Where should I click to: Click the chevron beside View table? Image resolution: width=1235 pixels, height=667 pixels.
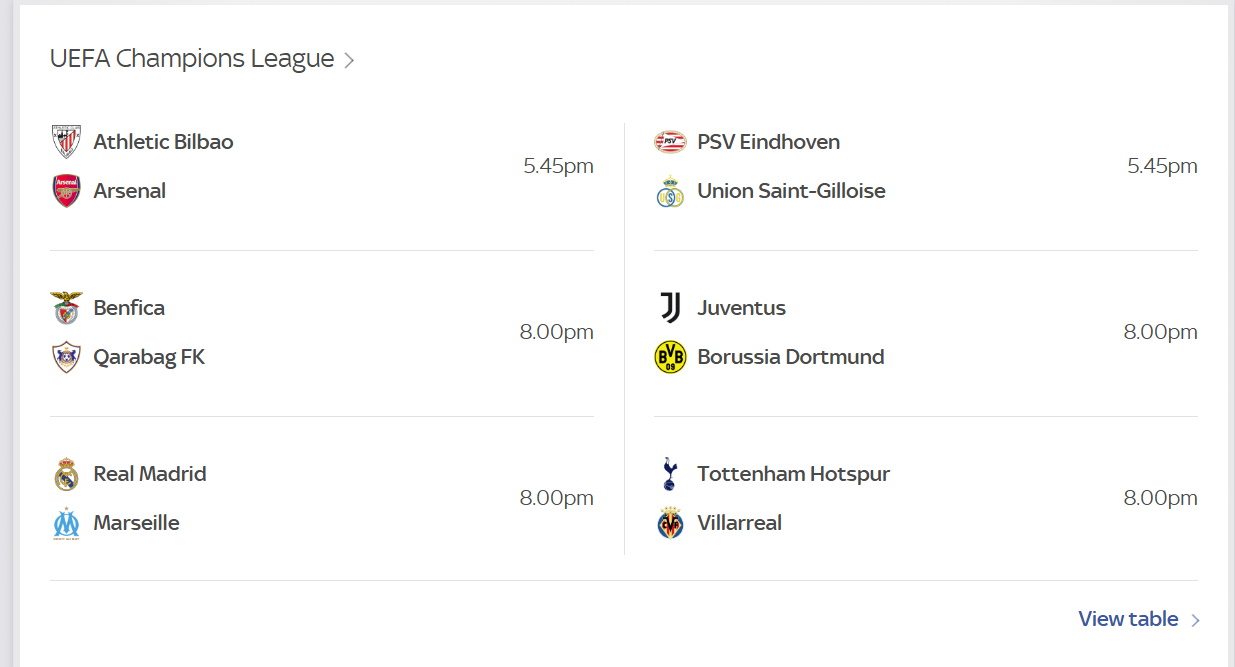point(1195,620)
